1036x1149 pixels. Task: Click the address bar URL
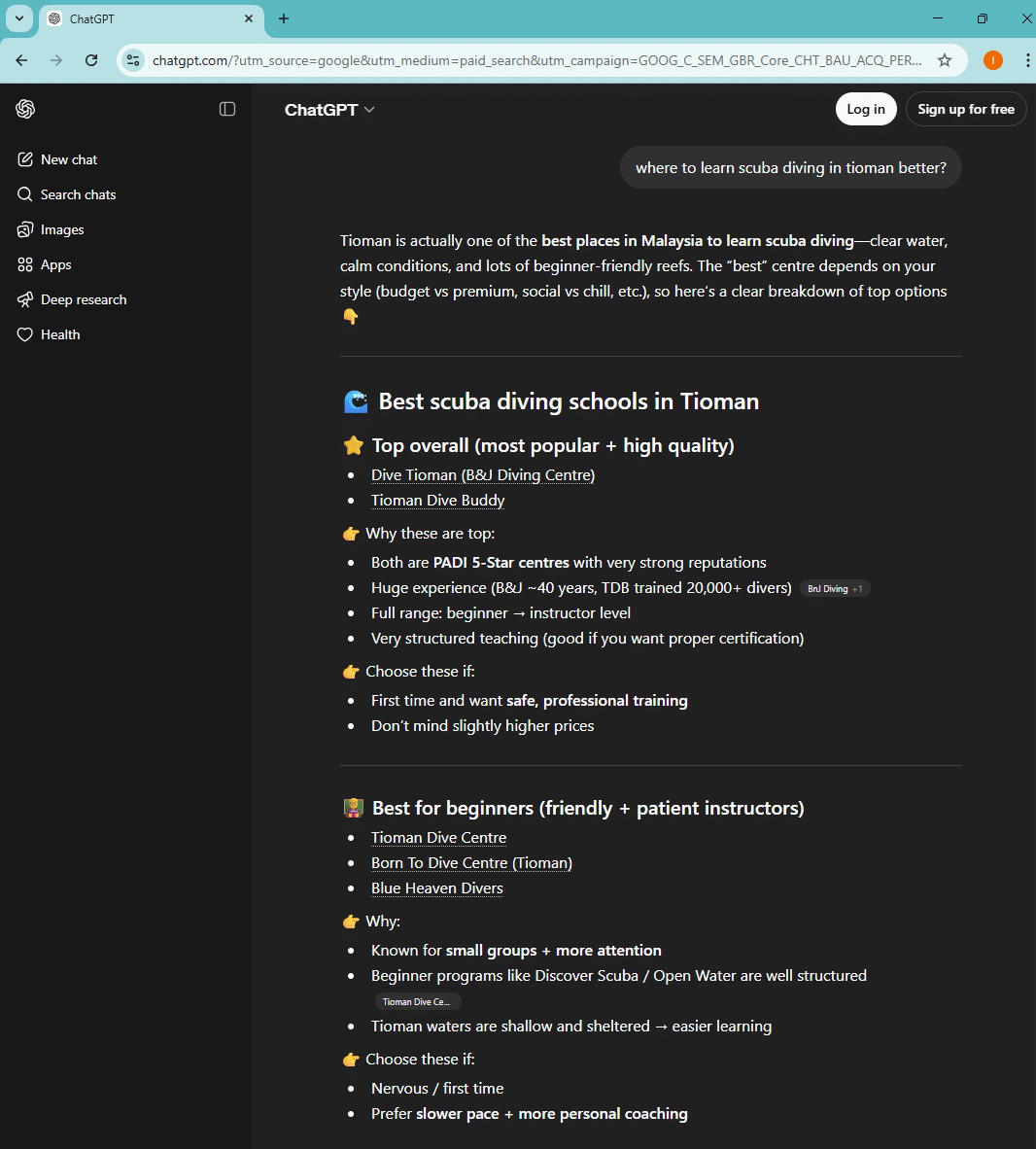pos(537,60)
